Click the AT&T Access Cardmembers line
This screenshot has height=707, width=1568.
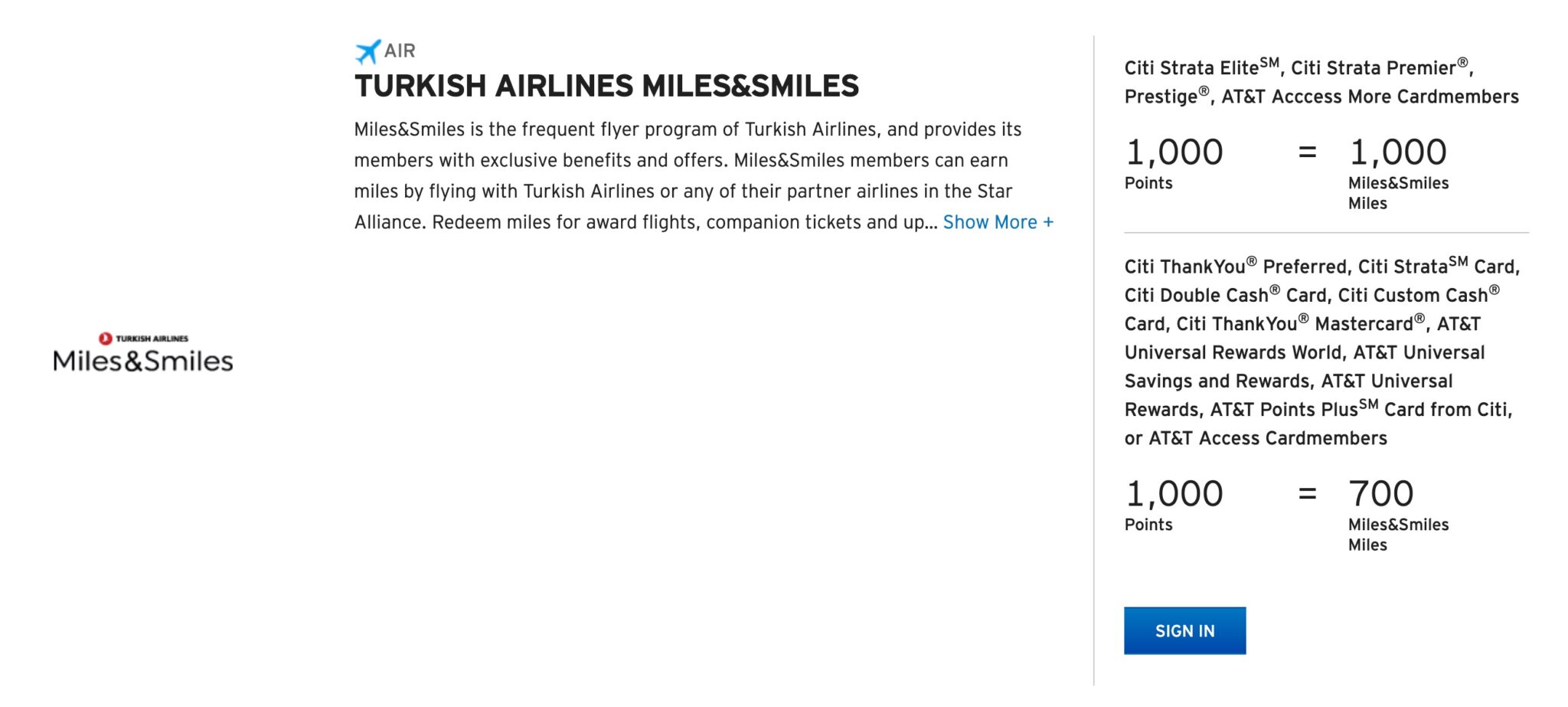[x=1256, y=438]
